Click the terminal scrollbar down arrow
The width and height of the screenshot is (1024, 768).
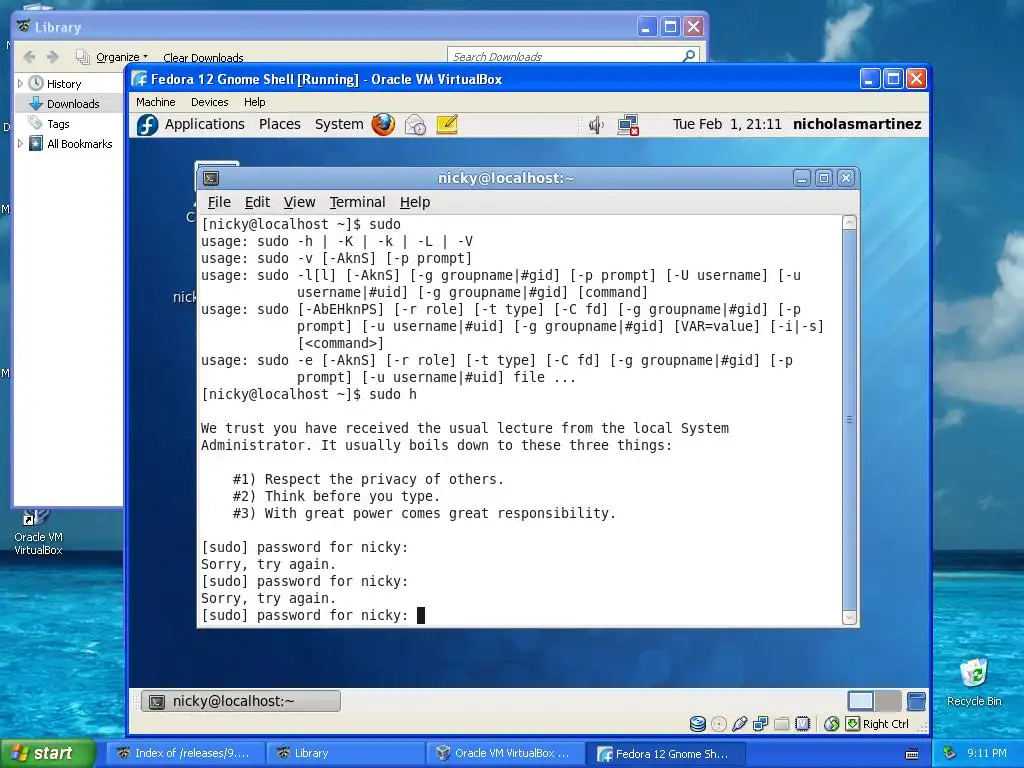tap(850, 617)
